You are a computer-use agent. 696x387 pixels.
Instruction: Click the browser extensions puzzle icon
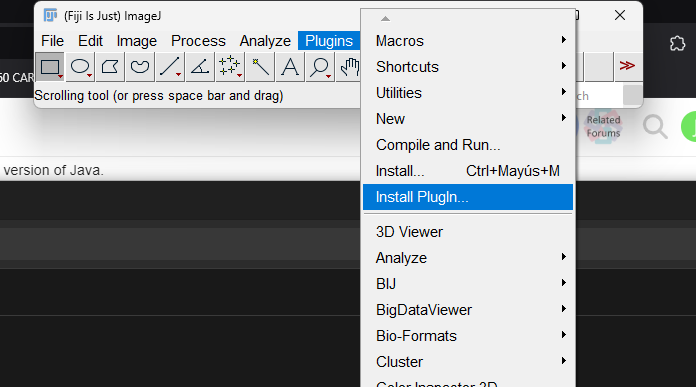(x=677, y=43)
